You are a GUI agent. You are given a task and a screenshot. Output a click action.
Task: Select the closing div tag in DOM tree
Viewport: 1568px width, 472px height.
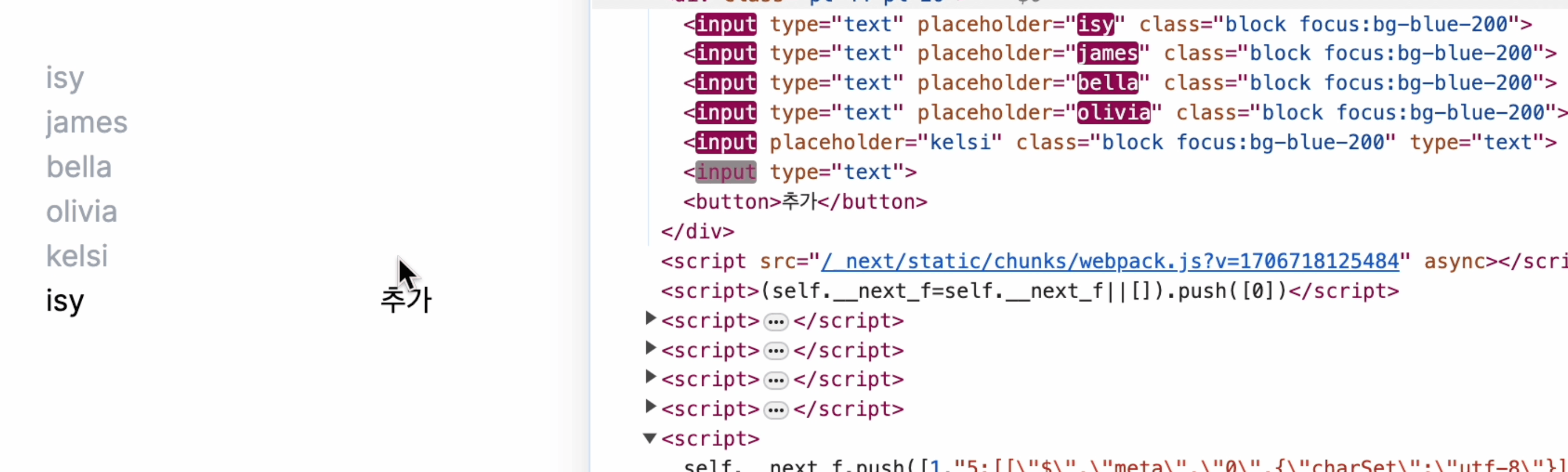[x=697, y=232]
